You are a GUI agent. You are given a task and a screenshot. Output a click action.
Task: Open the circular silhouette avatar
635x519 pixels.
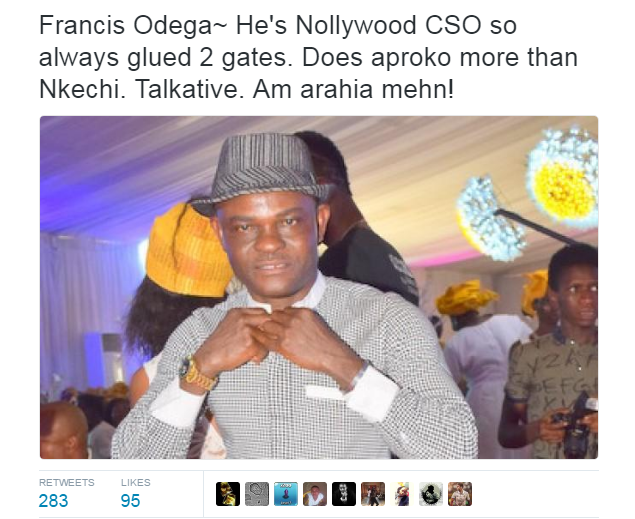point(431,494)
